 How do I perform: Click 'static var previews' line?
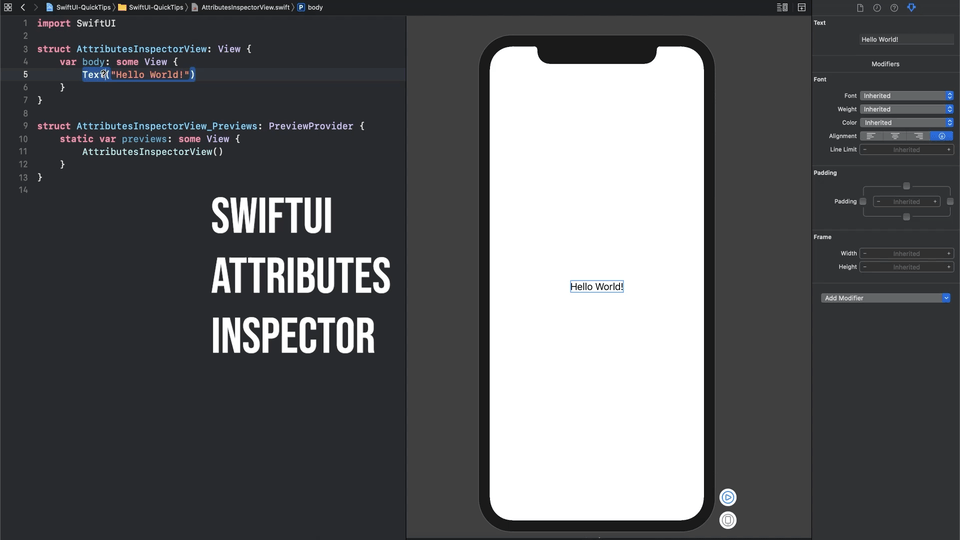pyautogui.click(x=150, y=139)
